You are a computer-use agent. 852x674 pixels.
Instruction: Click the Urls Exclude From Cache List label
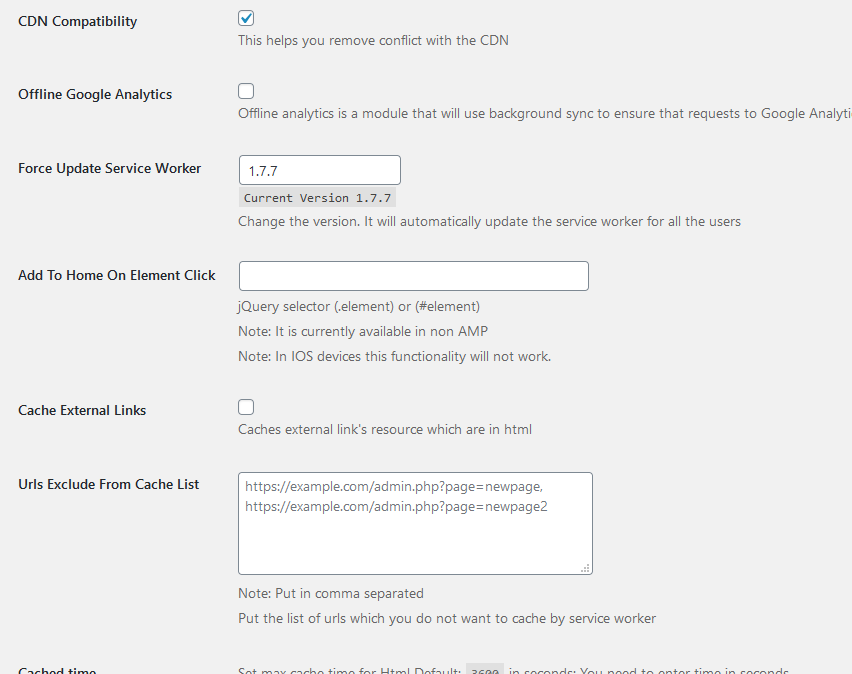click(109, 484)
